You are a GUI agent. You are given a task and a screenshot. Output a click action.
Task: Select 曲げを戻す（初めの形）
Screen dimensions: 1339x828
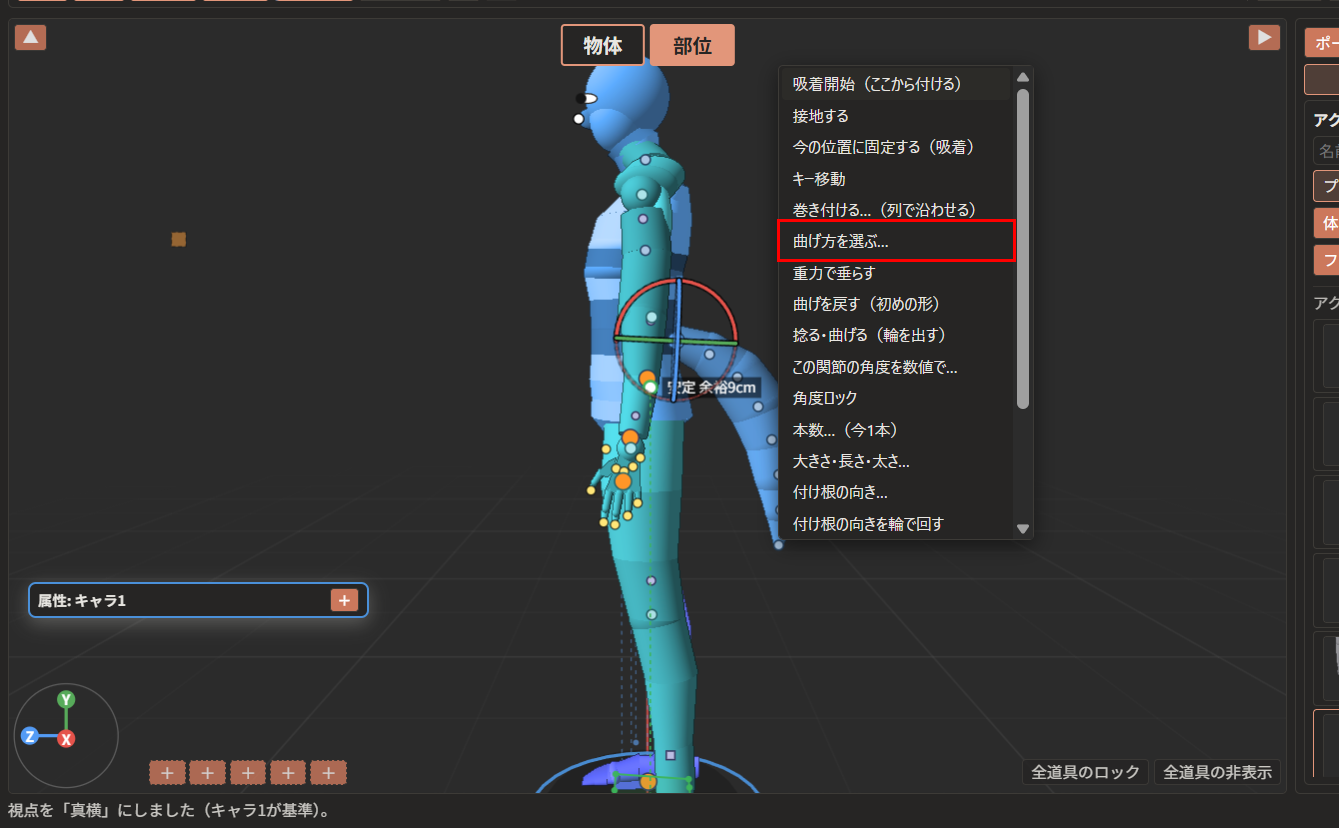[896, 304]
